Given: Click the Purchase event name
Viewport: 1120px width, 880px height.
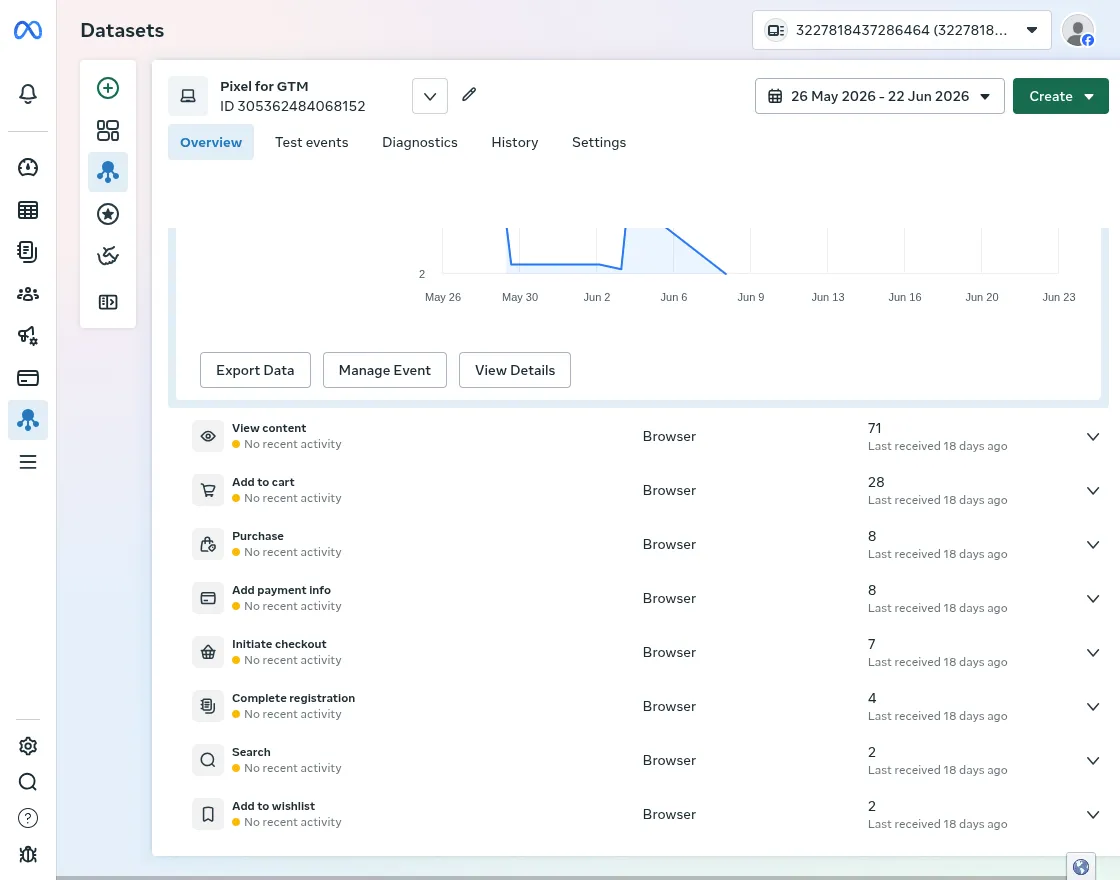Looking at the screenshot, I should click(258, 536).
